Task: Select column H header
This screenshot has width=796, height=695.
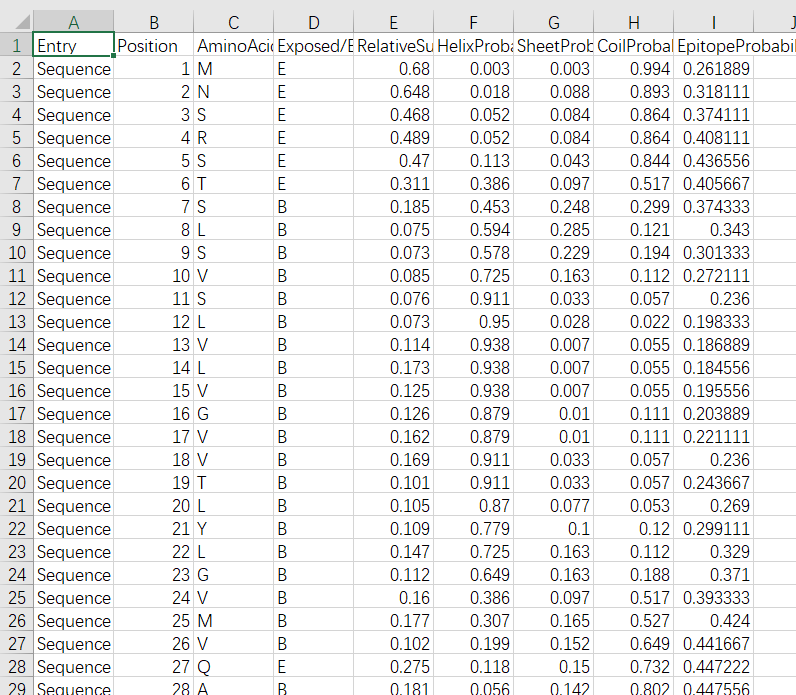Action: coord(634,22)
